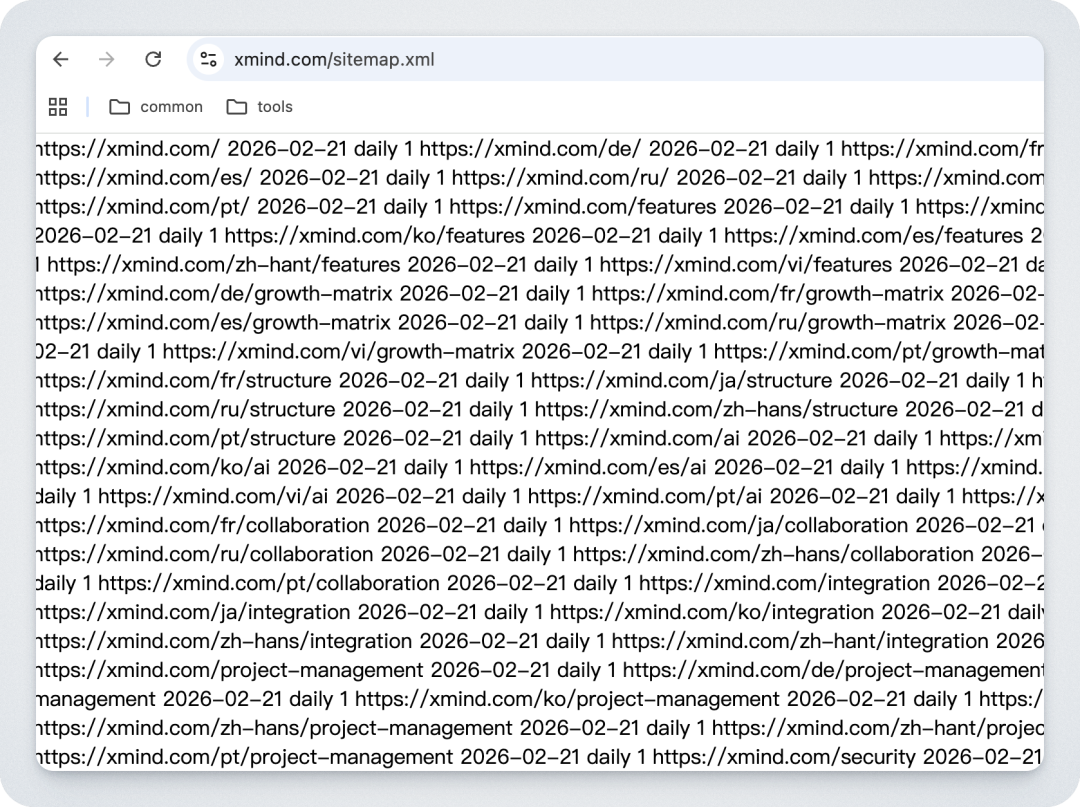Click the https://xmind.com/ko/ai text
The image size is (1080, 807).
(154, 467)
